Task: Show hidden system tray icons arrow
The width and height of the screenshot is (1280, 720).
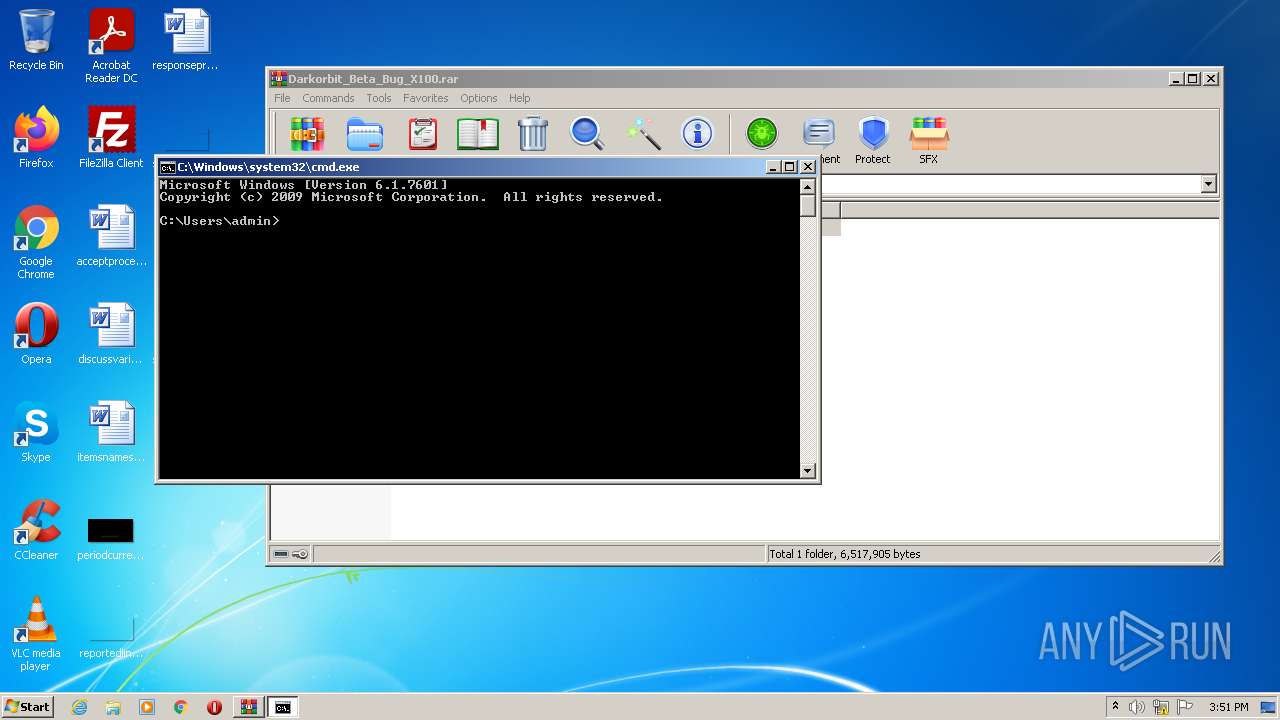Action: (x=1115, y=707)
